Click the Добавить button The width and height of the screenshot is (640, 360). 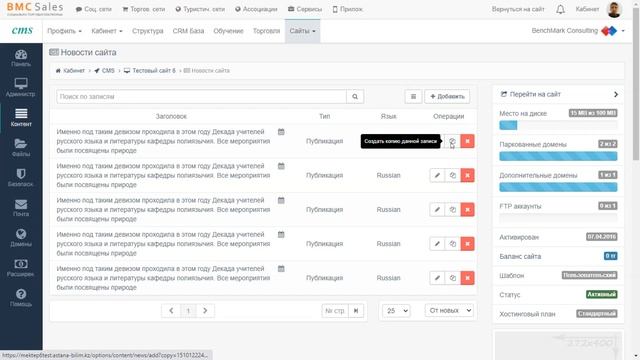pos(447,97)
